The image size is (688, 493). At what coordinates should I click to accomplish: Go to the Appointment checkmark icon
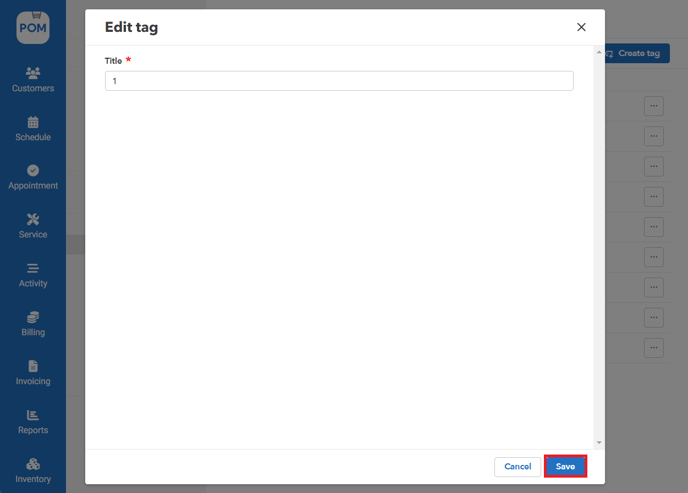(33, 170)
